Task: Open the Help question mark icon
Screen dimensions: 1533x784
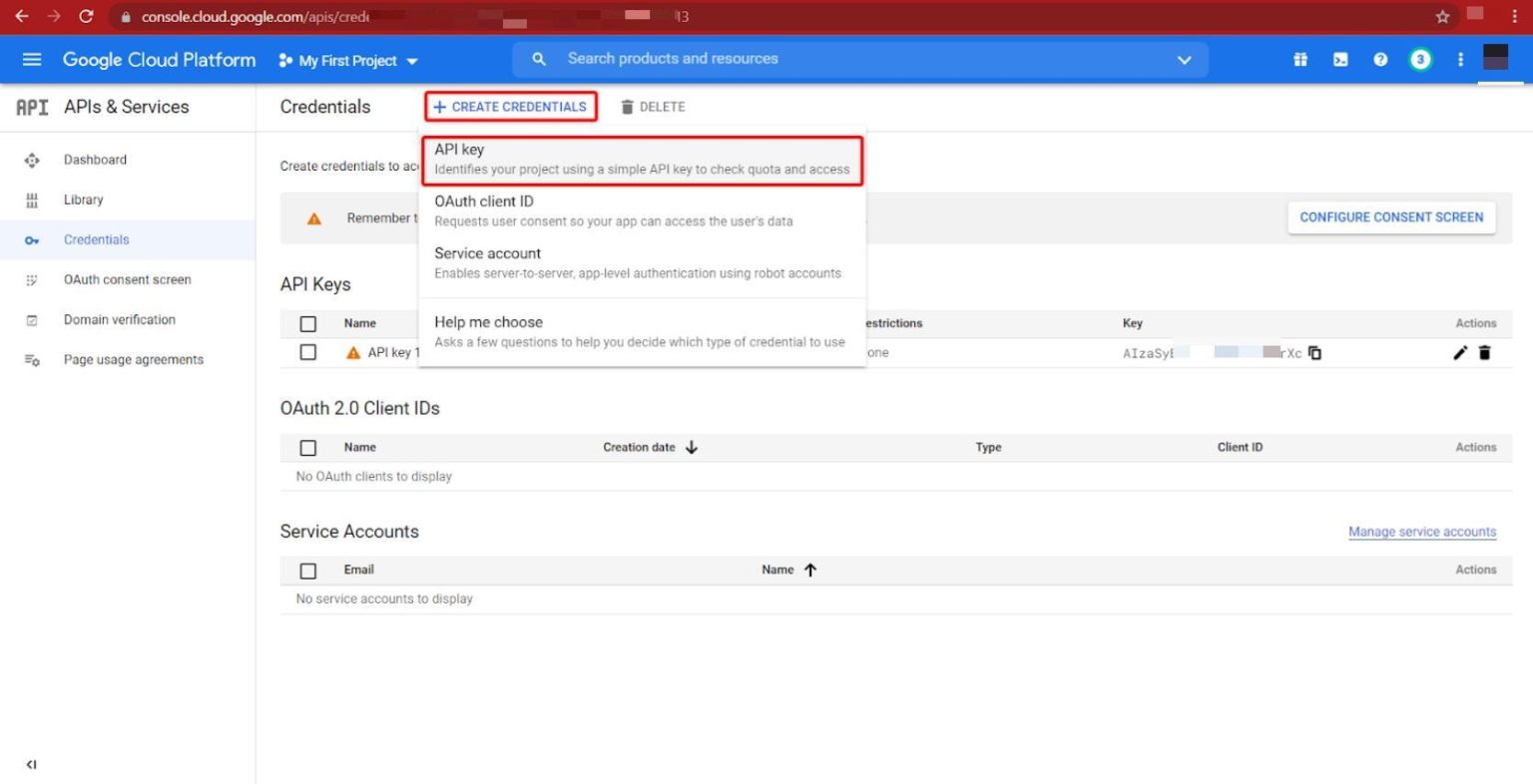Action: coord(1380,59)
